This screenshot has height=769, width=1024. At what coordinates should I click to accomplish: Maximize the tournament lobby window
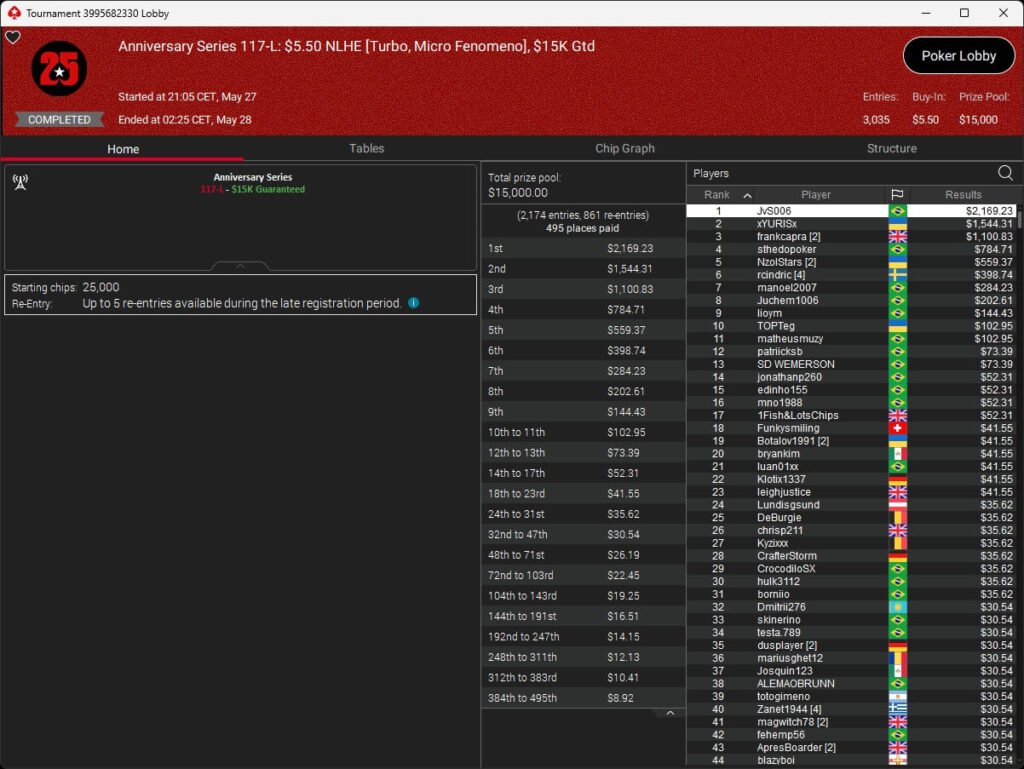click(964, 13)
